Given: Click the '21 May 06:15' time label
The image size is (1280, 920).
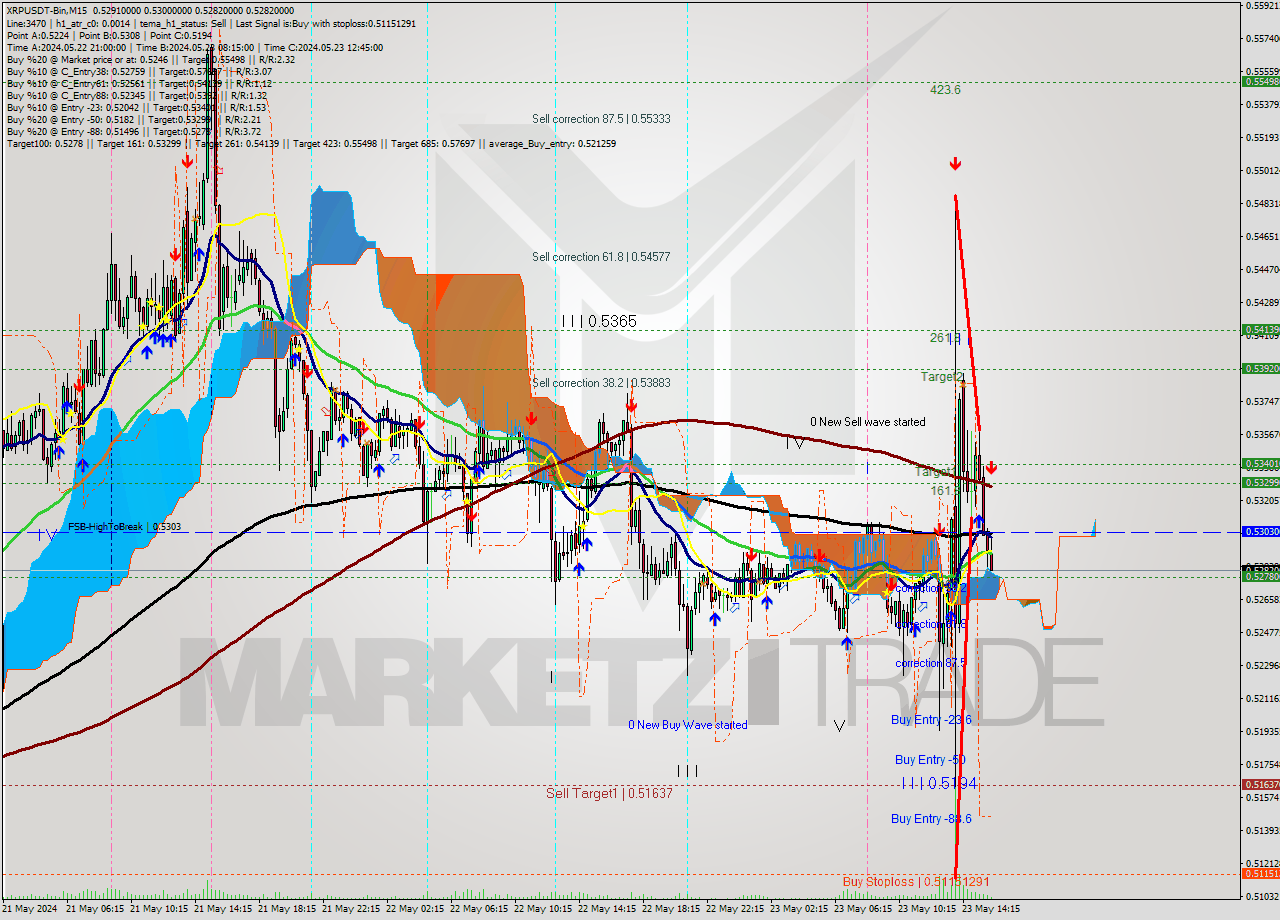Looking at the screenshot, I should coord(96,909).
